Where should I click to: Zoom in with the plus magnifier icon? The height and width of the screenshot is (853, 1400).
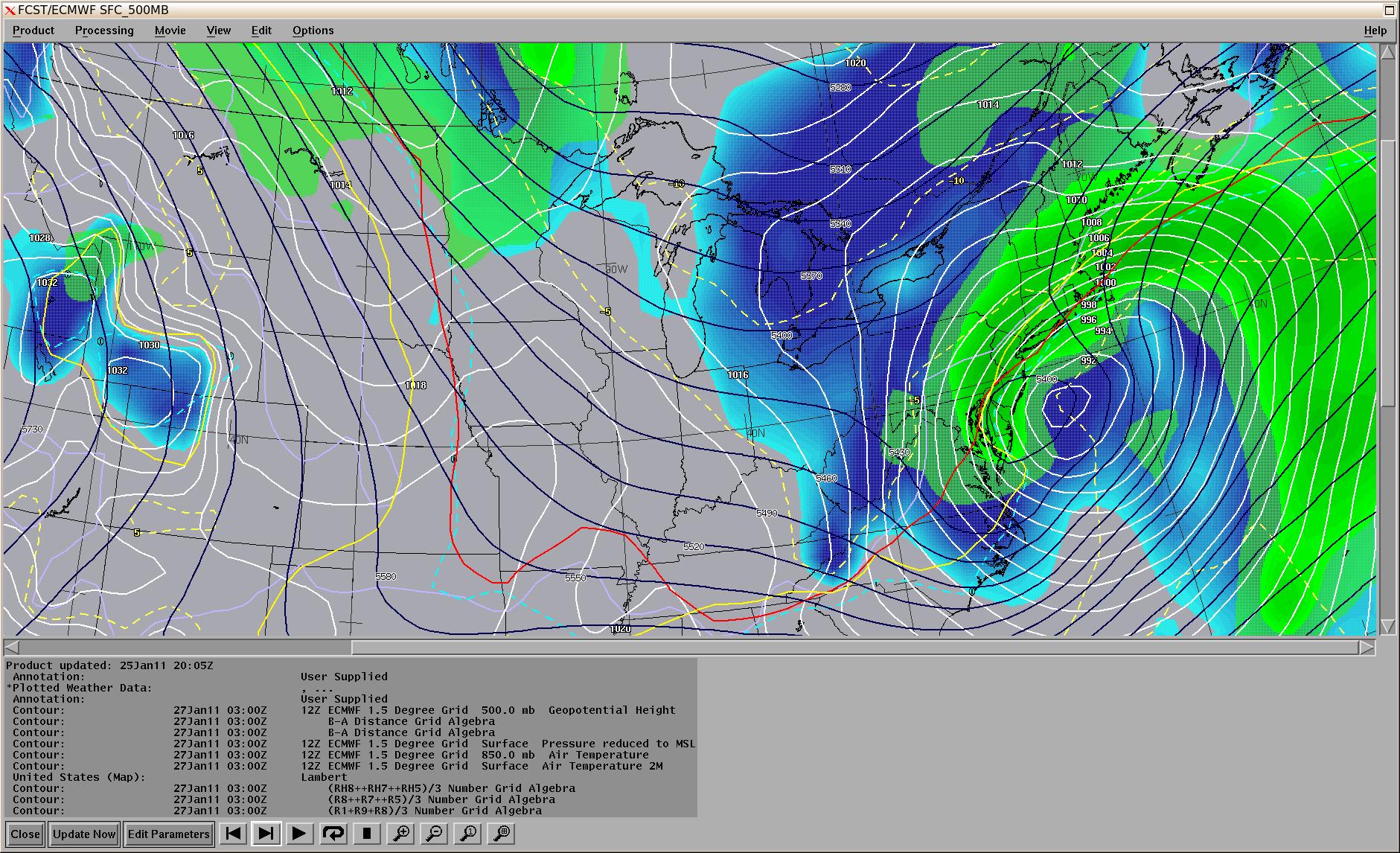point(401,834)
